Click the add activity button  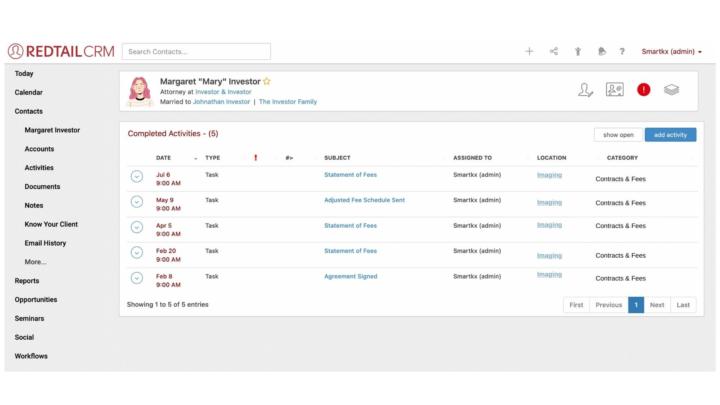pyautogui.click(x=670, y=135)
